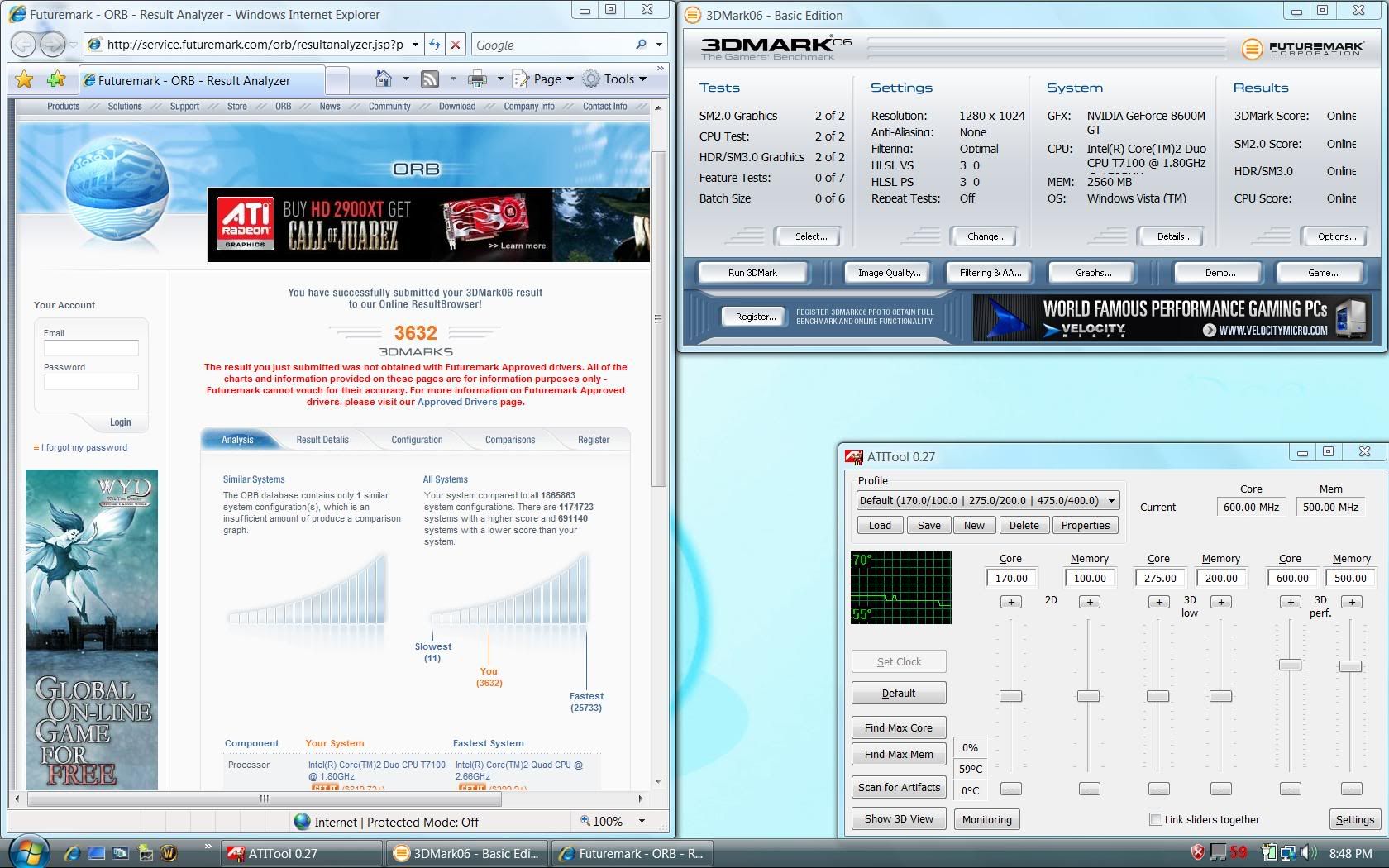
Task: Click the IE Forward arrow button
Action: pos(52,45)
